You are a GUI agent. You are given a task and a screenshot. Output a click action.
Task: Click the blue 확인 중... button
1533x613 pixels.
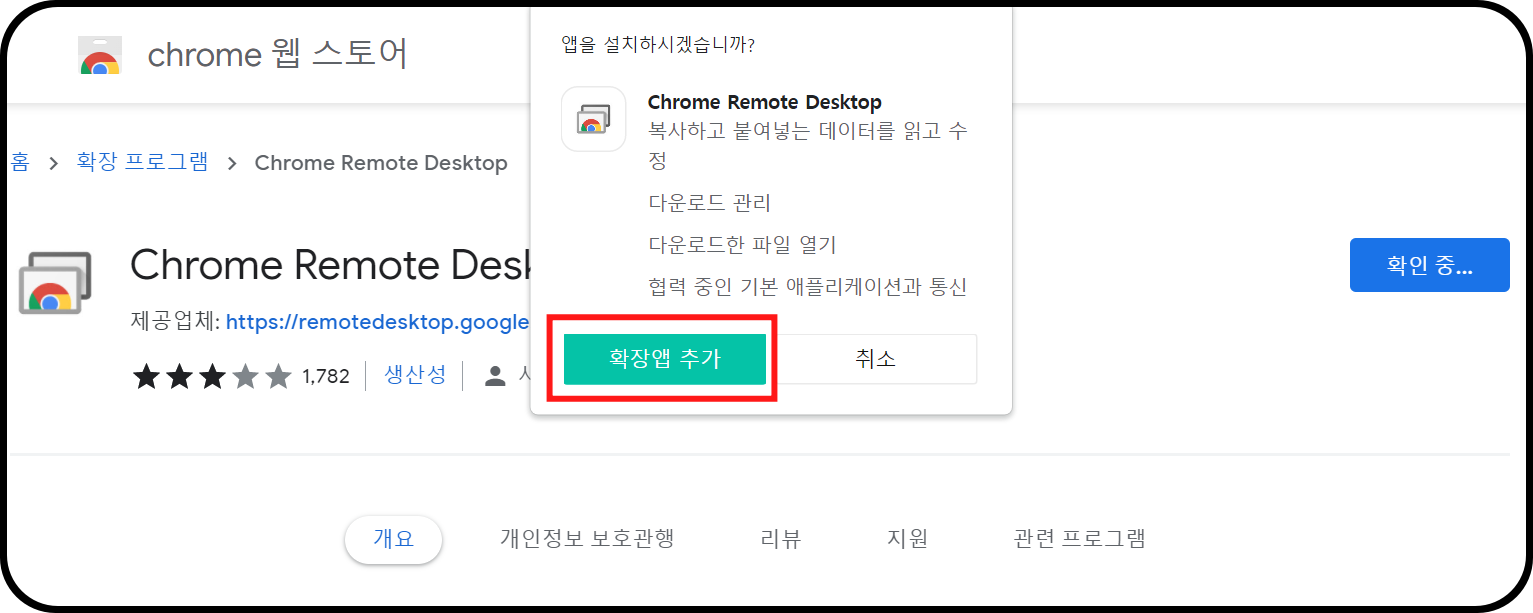pos(1429,264)
